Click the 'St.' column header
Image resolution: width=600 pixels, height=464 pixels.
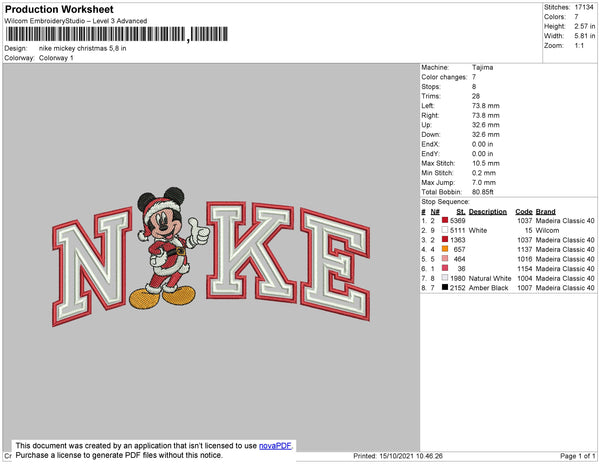[461, 212]
